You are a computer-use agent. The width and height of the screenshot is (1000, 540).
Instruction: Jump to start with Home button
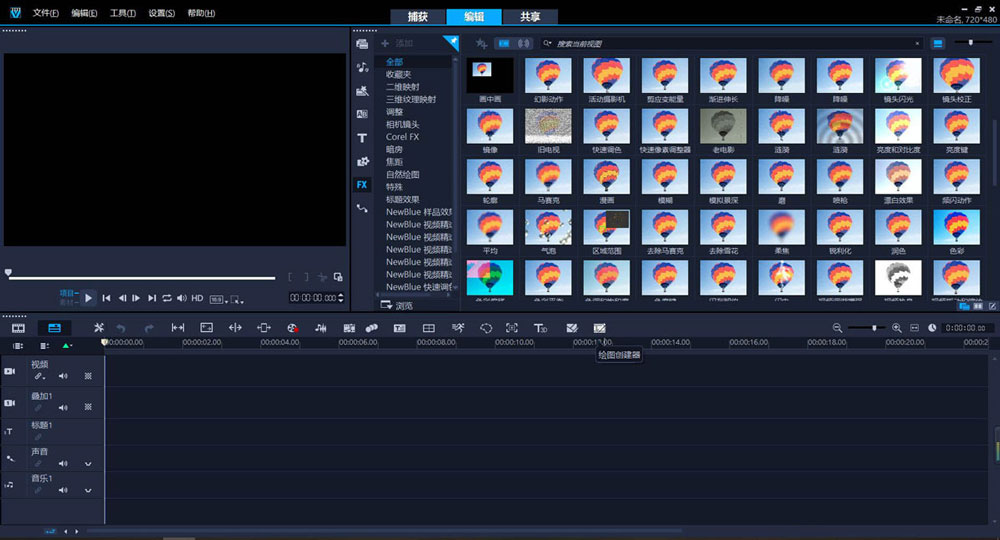click(107, 298)
